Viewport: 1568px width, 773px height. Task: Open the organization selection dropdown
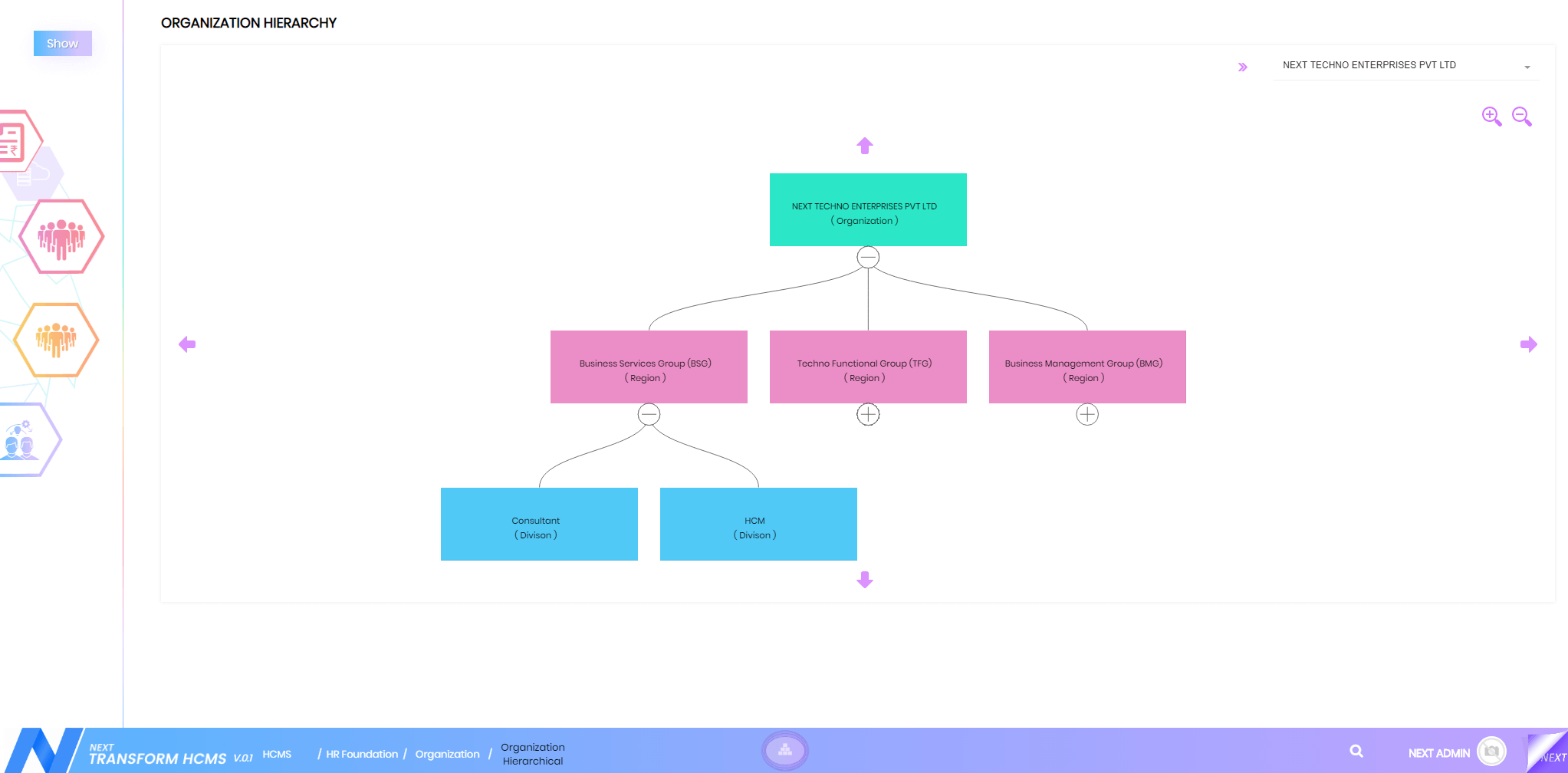click(1406, 66)
